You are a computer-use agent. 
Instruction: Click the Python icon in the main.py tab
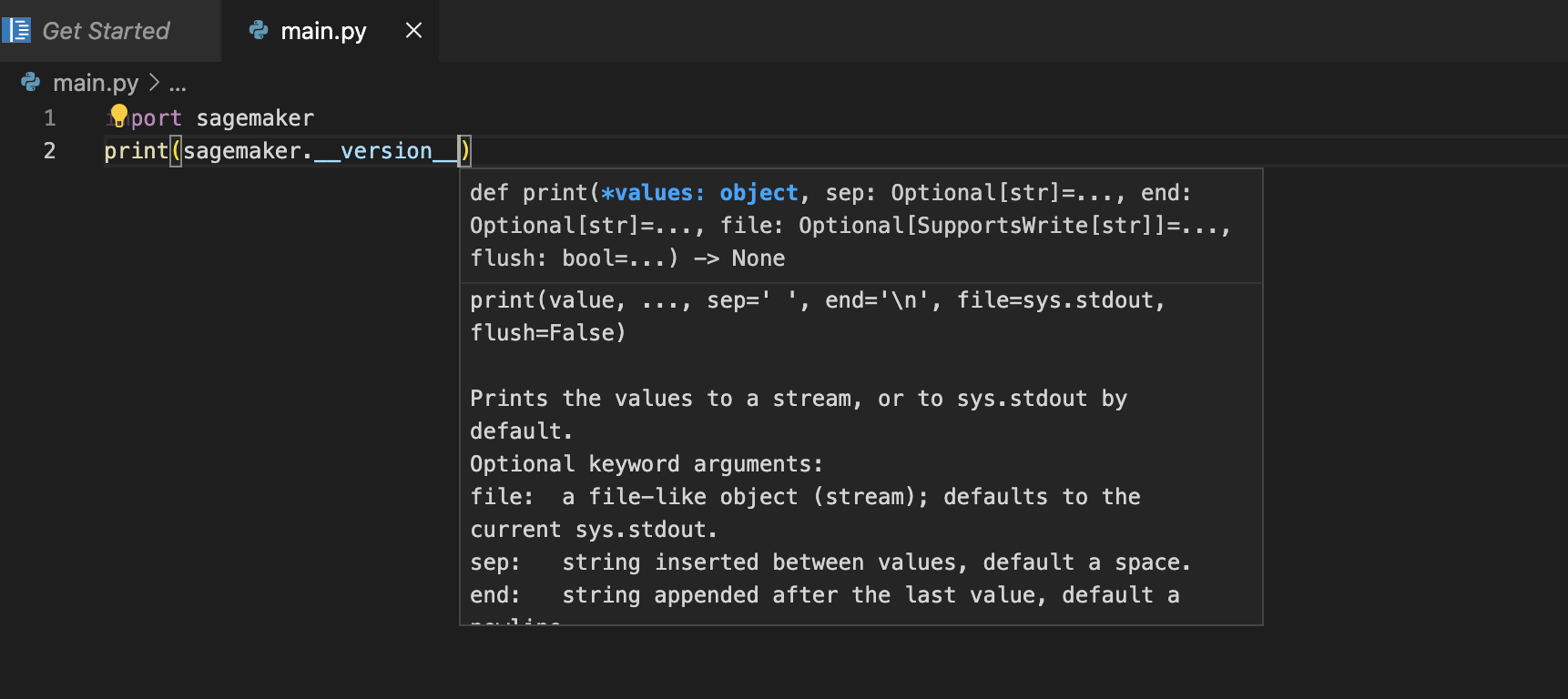pyautogui.click(x=259, y=30)
